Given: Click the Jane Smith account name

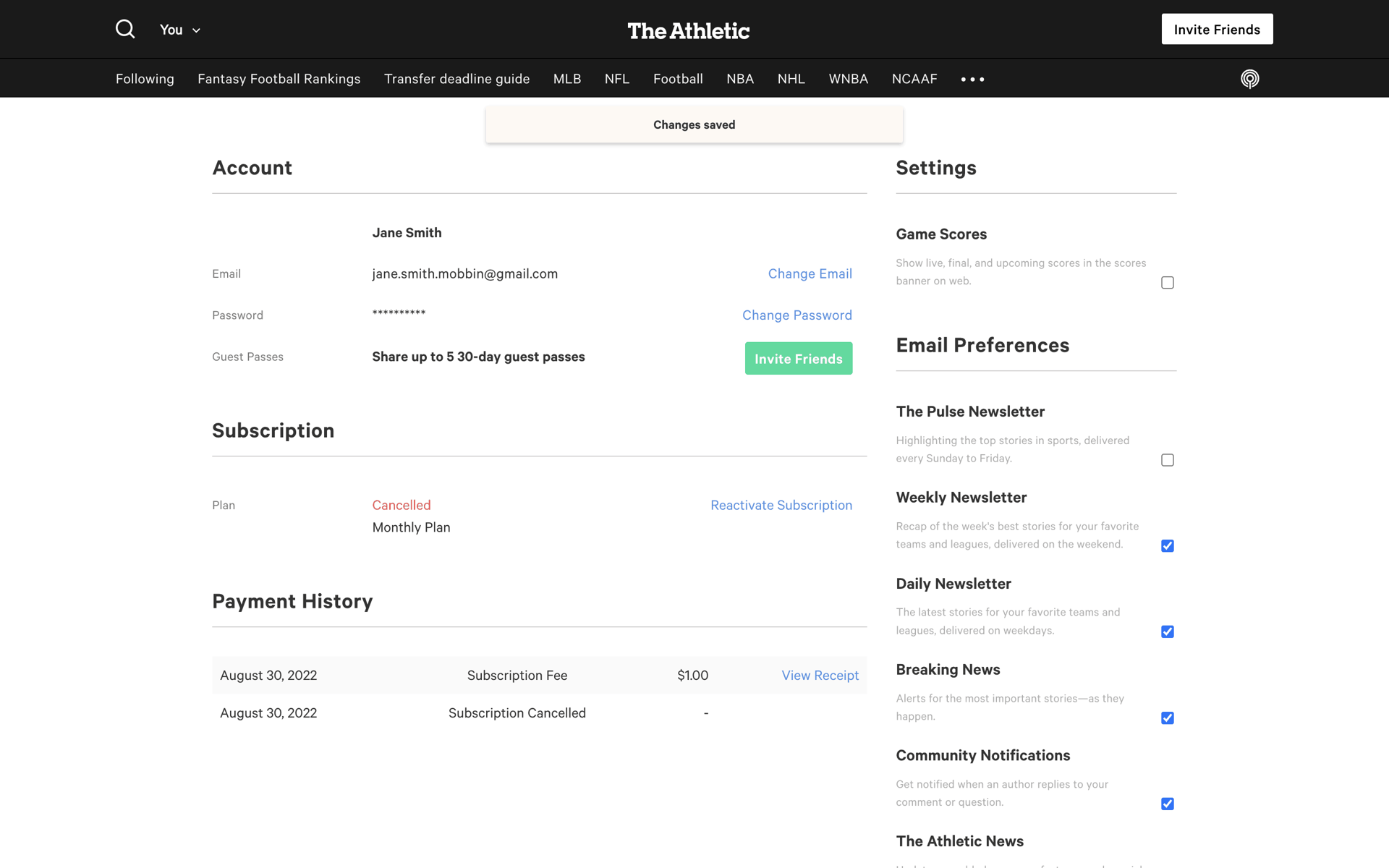Looking at the screenshot, I should [x=407, y=232].
